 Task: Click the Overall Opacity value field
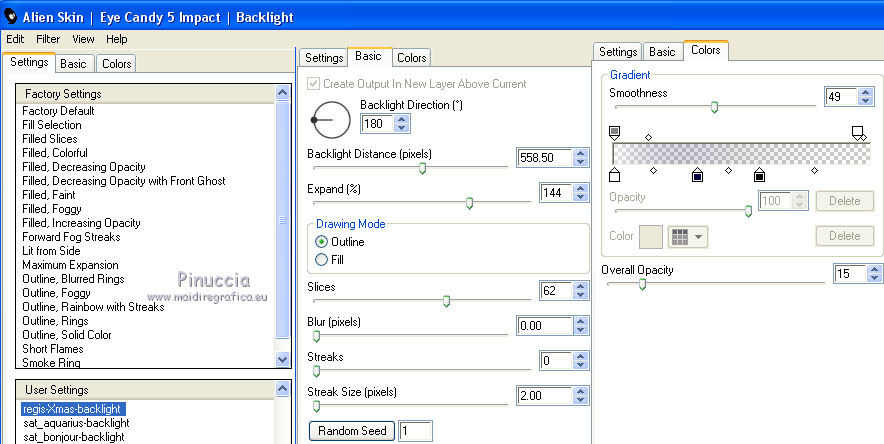[x=850, y=274]
